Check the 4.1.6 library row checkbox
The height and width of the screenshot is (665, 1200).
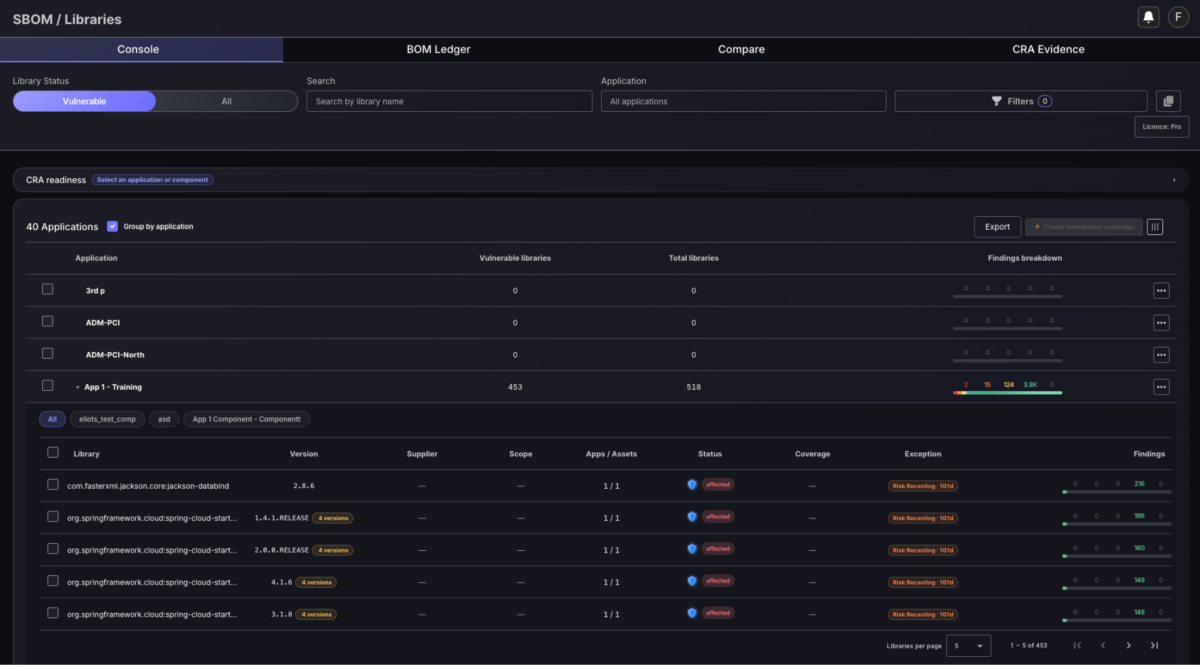click(53, 580)
